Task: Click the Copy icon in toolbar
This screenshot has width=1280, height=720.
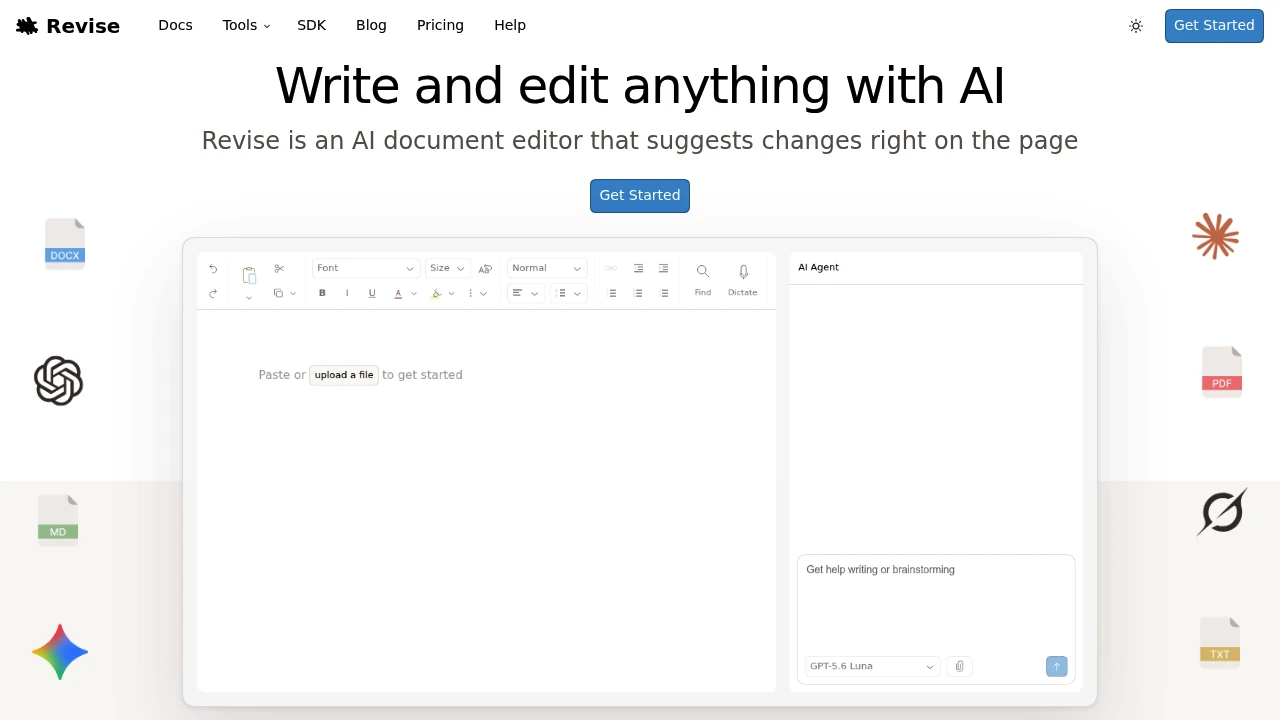Action: (278, 293)
